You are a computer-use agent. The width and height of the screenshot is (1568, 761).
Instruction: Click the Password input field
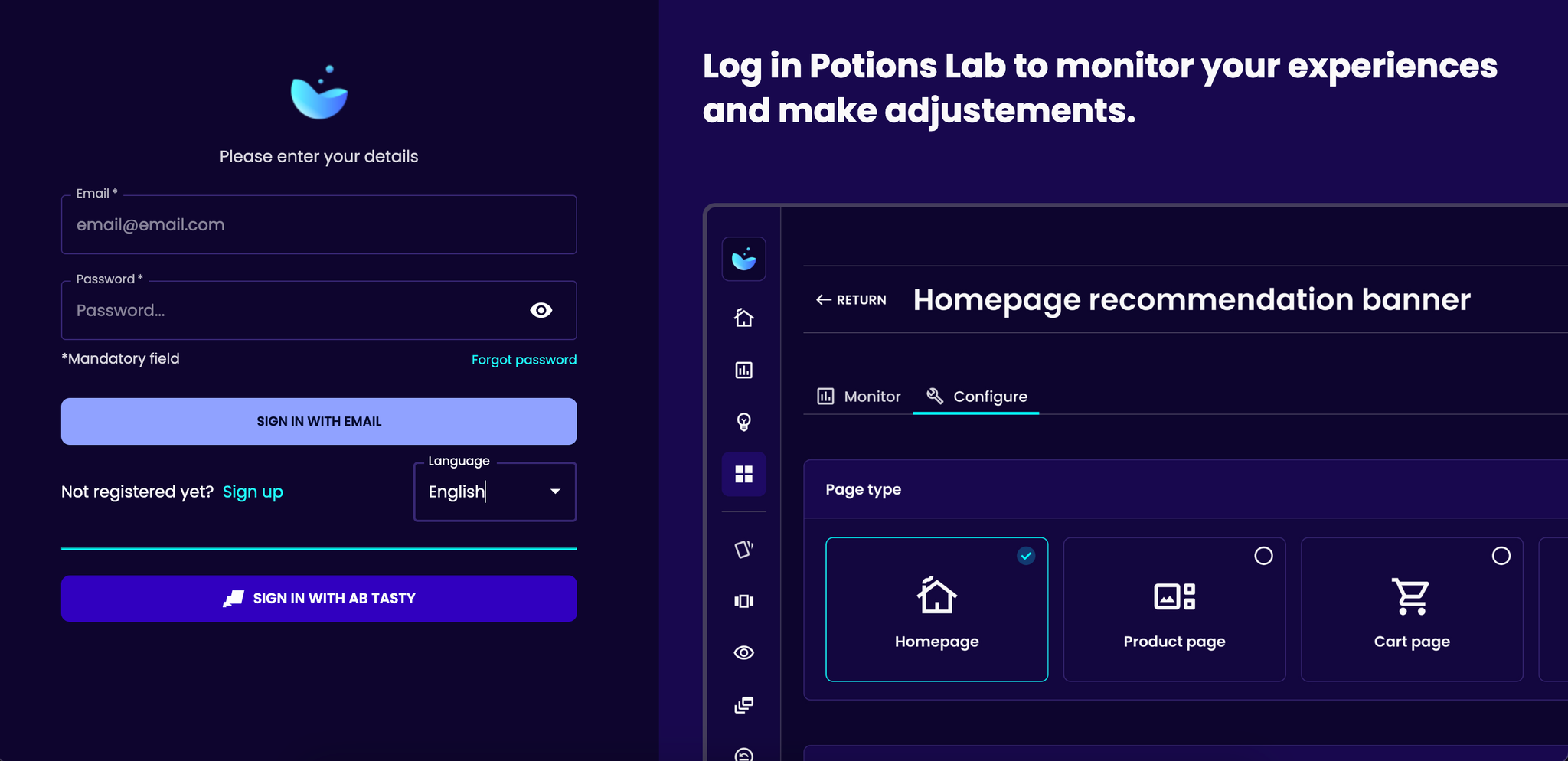click(318, 310)
